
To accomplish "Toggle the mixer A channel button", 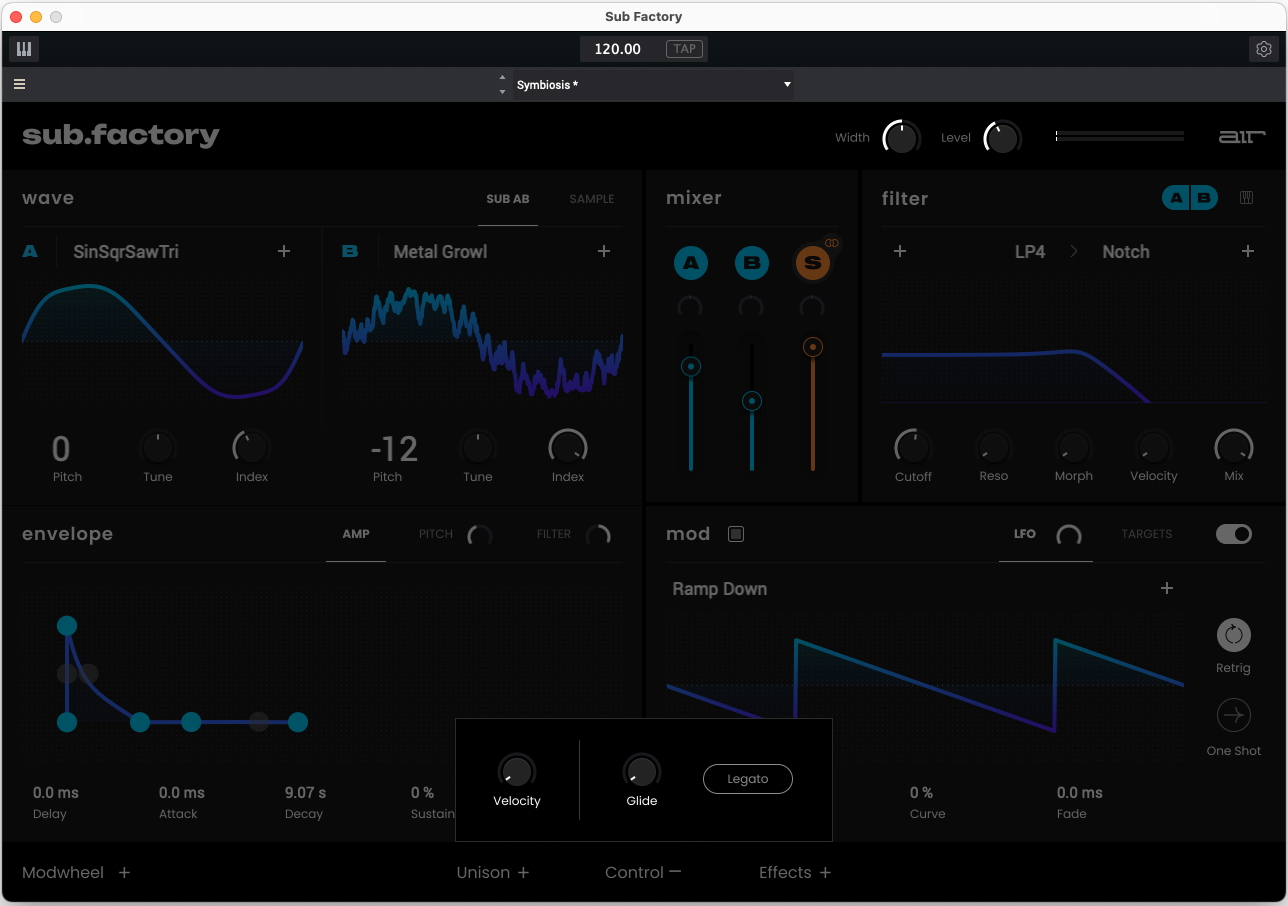I will (x=690, y=264).
